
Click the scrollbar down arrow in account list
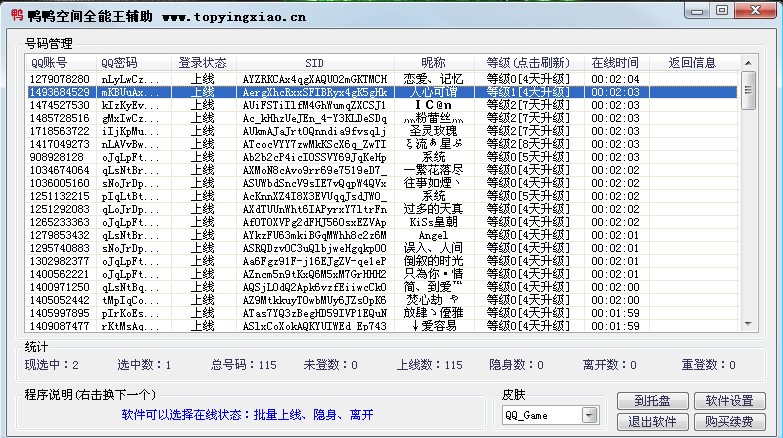(748, 325)
